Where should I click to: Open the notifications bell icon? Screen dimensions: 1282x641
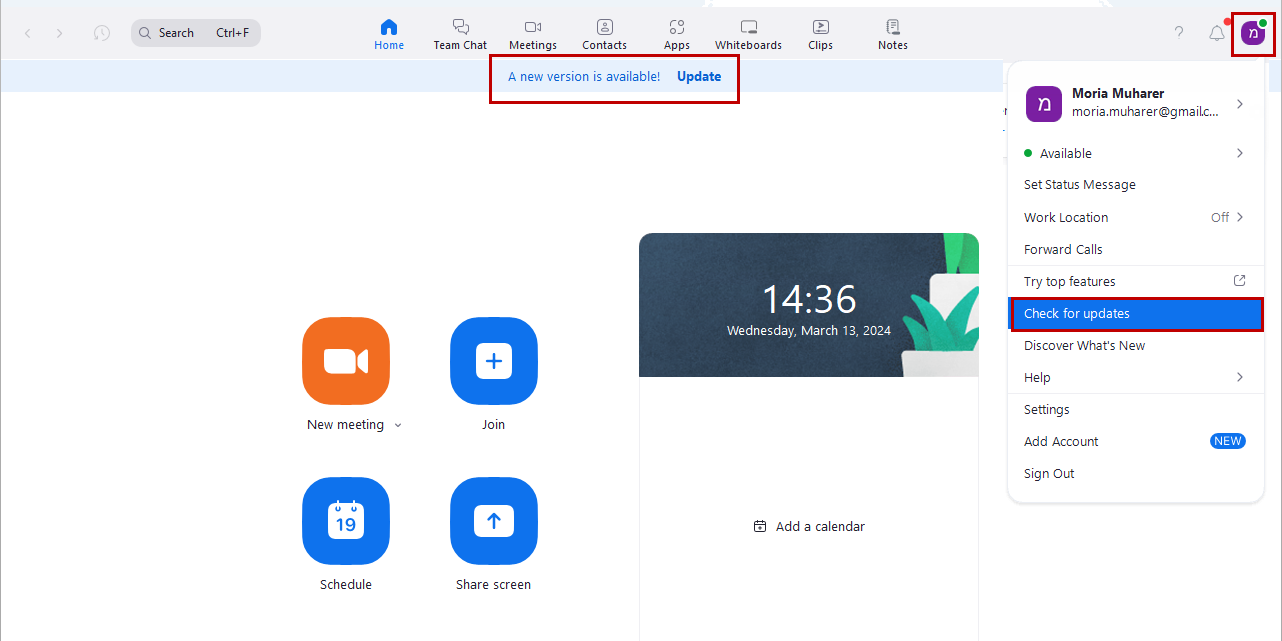point(1216,33)
